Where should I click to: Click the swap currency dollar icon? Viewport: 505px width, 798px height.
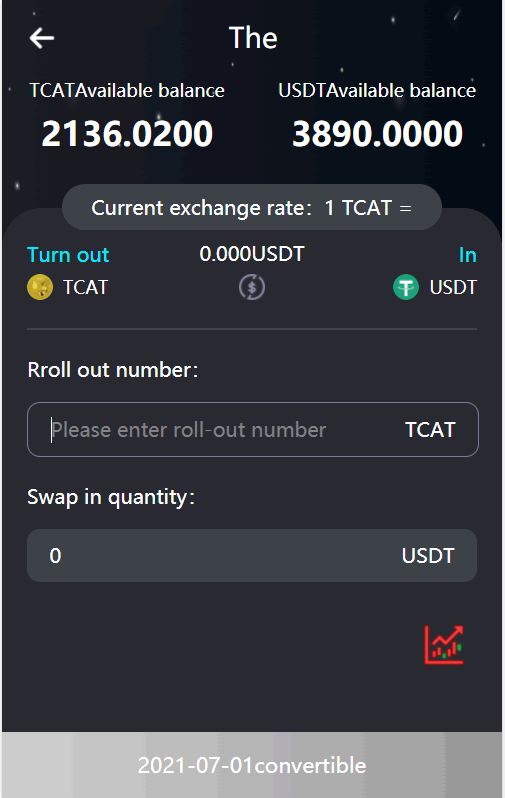point(252,287)
